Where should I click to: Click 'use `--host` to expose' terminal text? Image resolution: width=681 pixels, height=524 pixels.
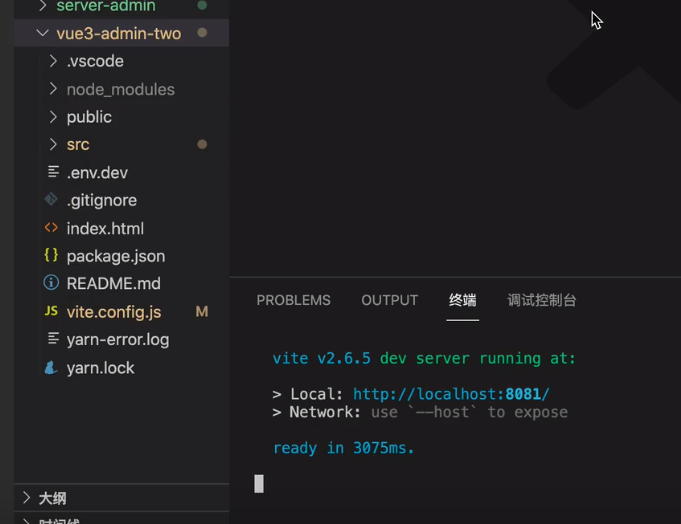click(x=469, y=412)
